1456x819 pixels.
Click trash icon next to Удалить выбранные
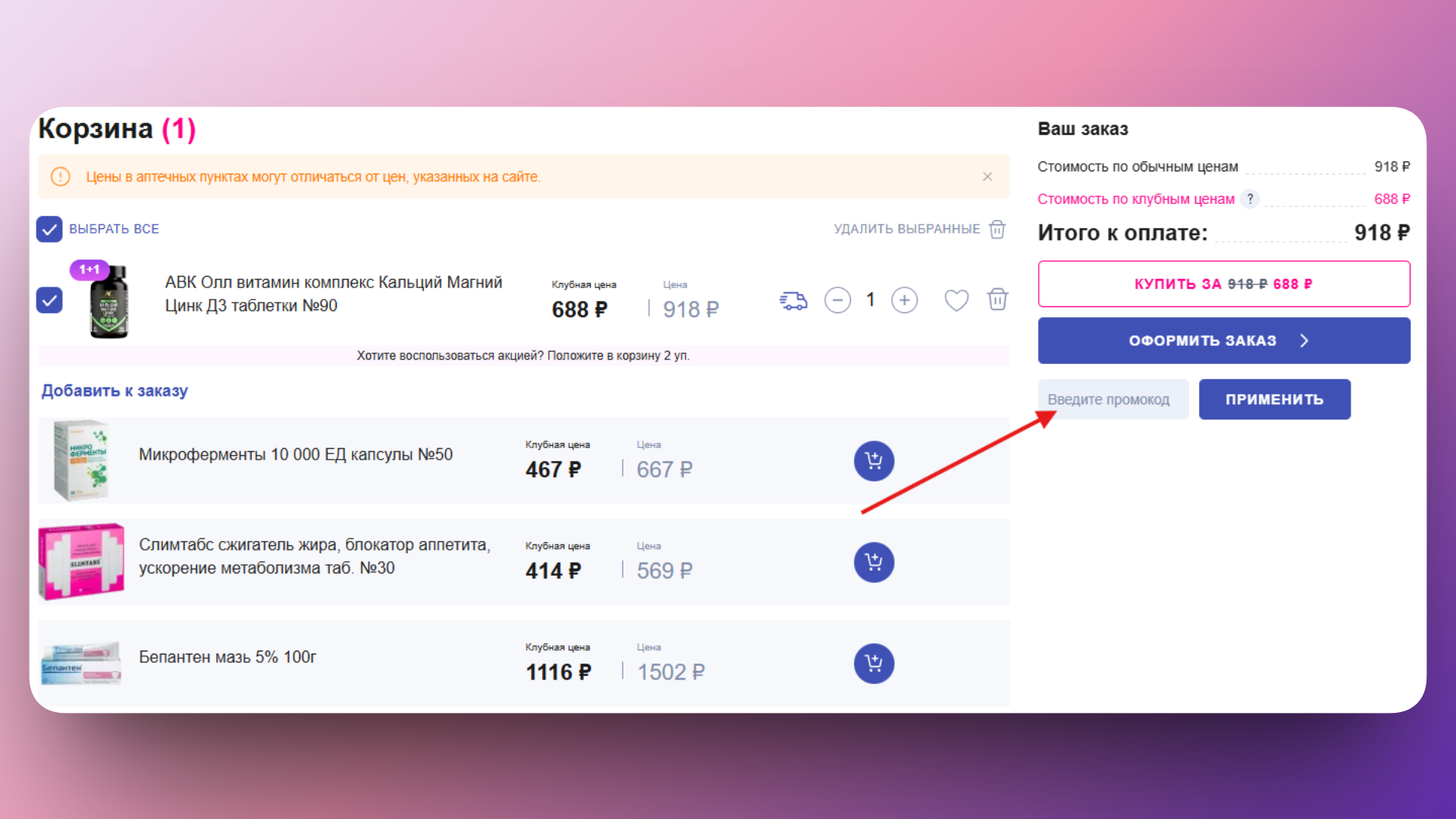(997, 229)
